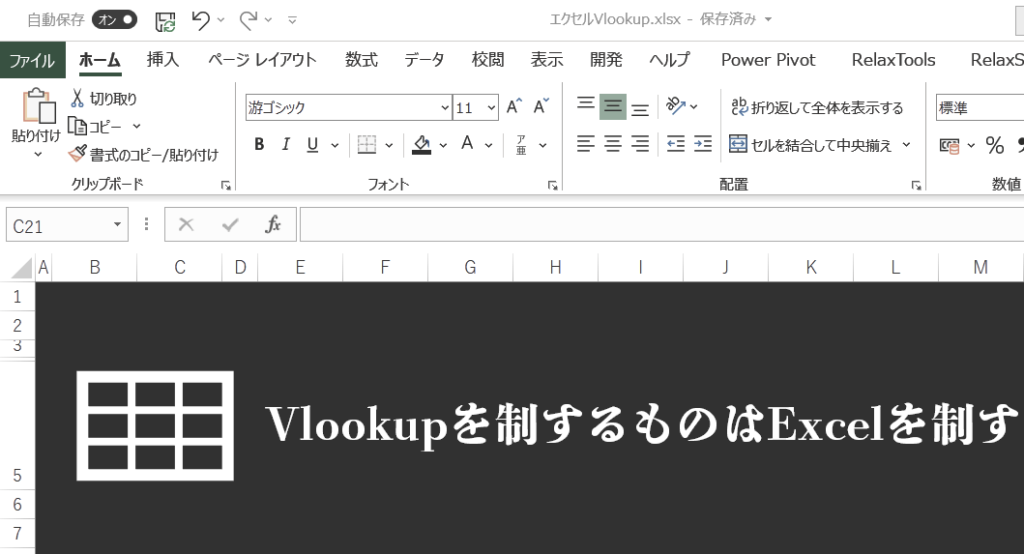The width and height of the screenshot is (1024, 554).
Task: Open the Redo history dropdown
Action: pos(268,20)
